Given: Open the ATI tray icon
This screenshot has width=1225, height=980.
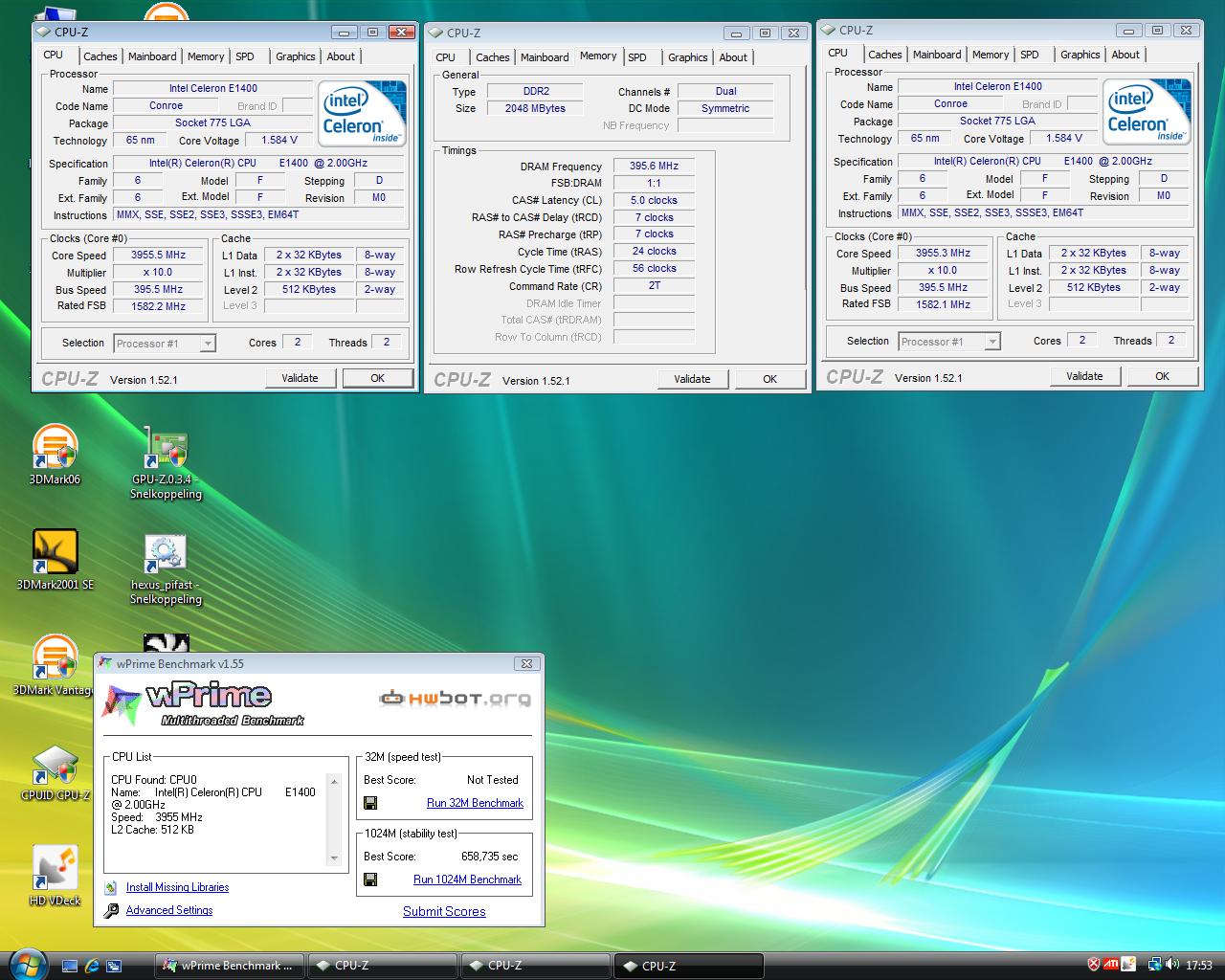Looking at the screenshot, I should click(1111, 965).
